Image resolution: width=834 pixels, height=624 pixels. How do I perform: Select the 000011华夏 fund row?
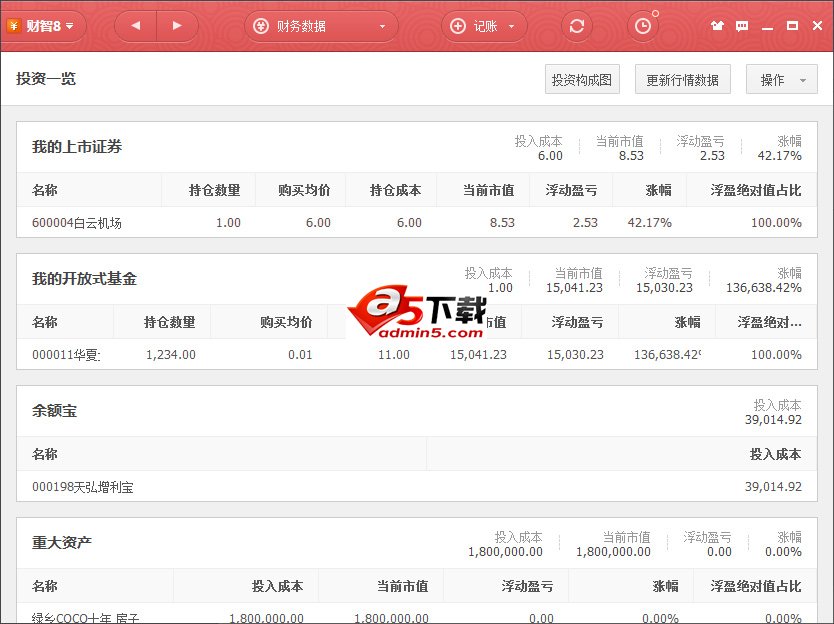pos(416,354)
